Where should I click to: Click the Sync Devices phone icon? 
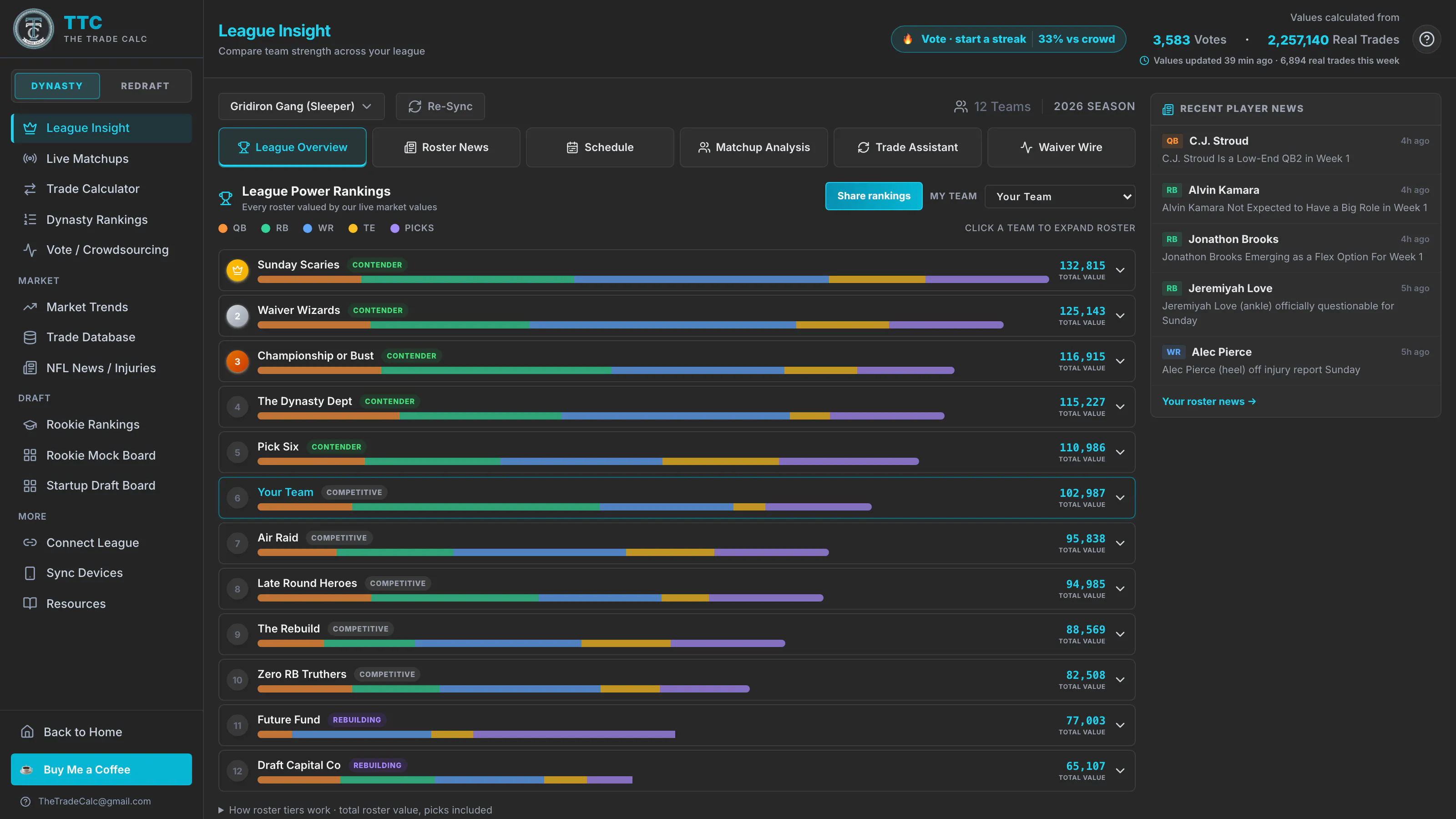pyautogui.click(x=30, y=572)
